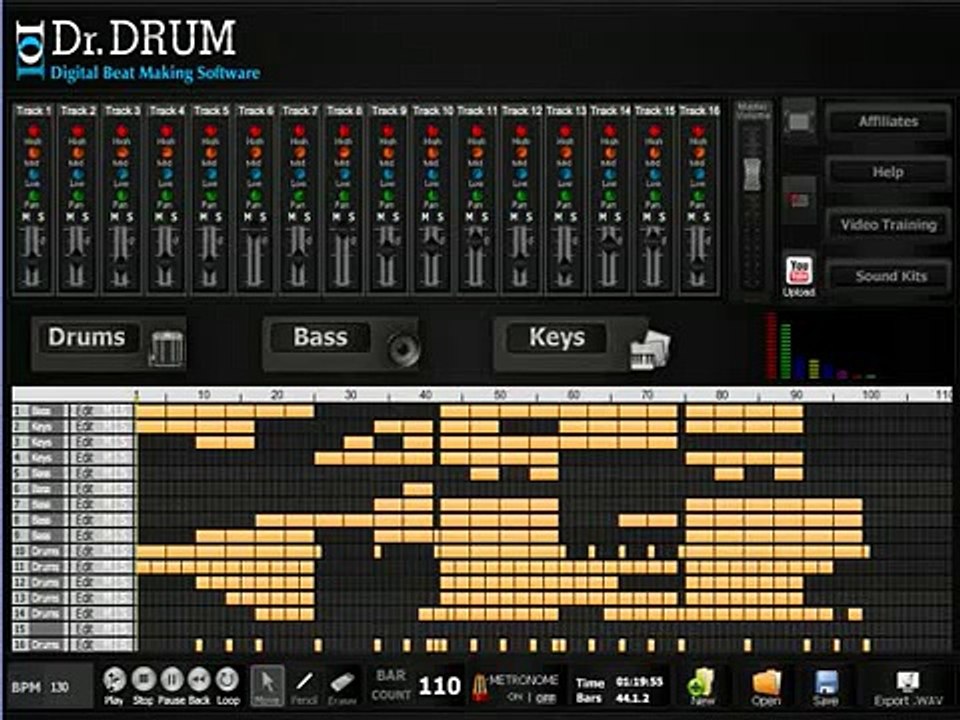The width and height of the screenshot is (960, 720).
Task: Open the Video Training button
Action: (888, 225)
